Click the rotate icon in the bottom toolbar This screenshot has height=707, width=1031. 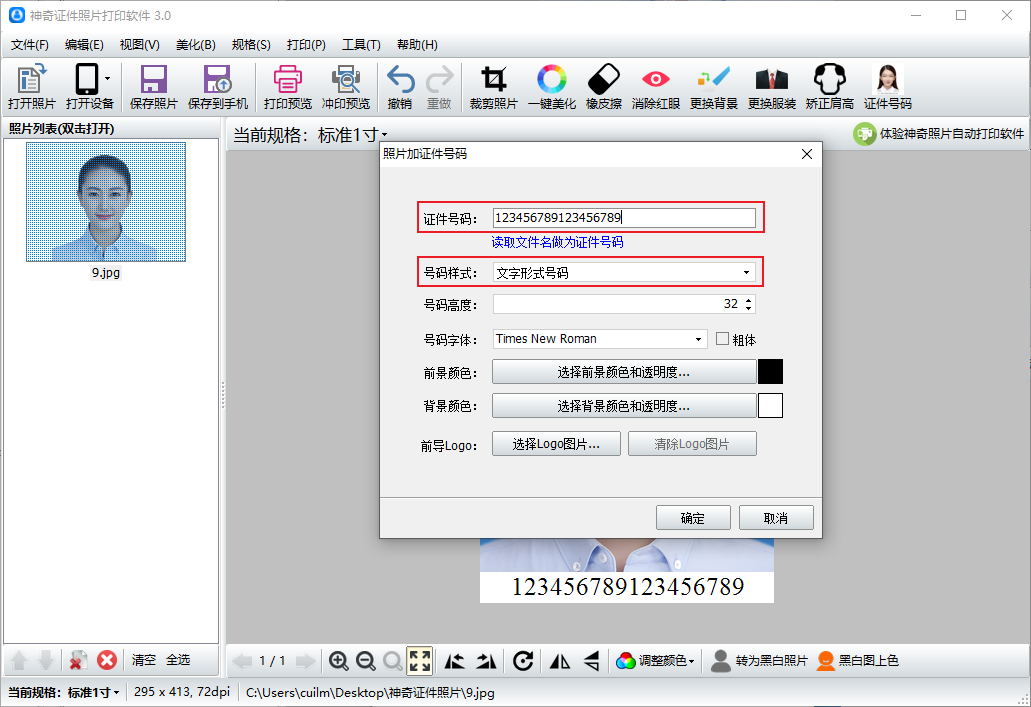(522, 660)
